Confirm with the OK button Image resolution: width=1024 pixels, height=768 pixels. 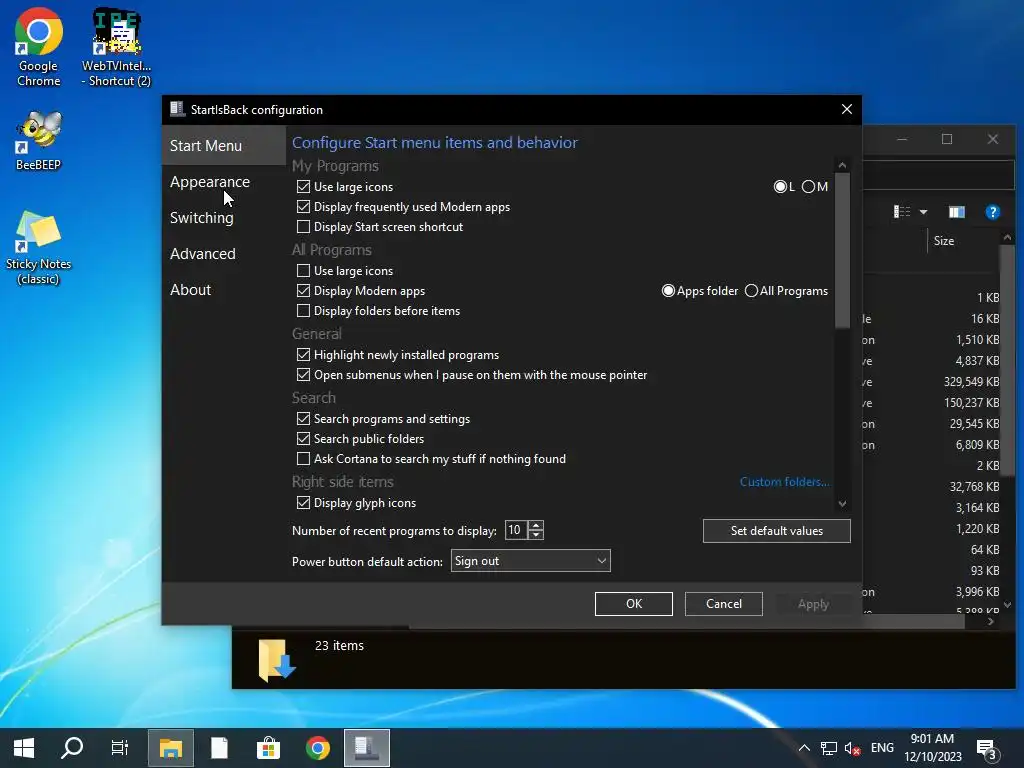[x=633, y=604]
